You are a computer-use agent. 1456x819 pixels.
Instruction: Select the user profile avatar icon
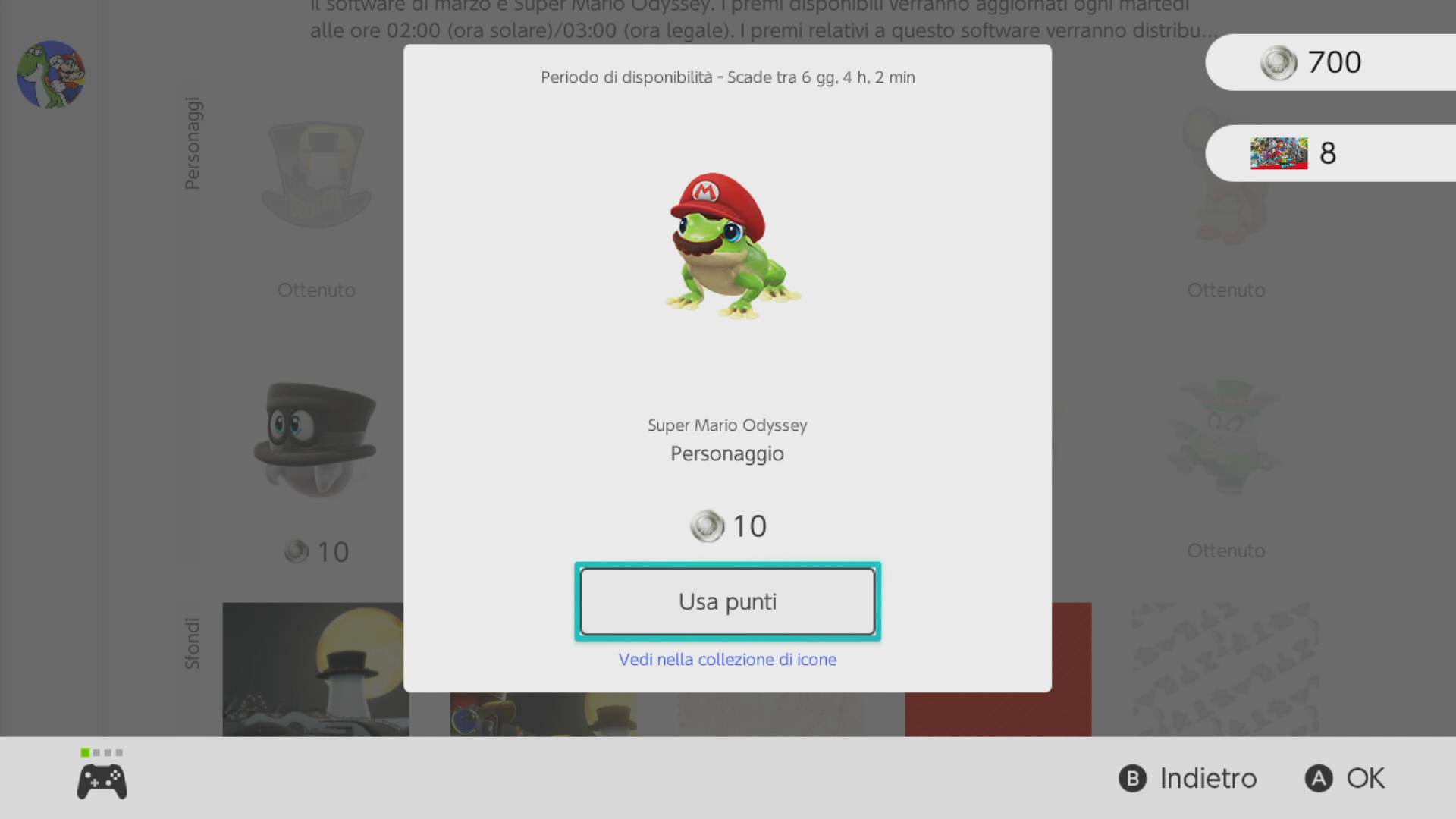tap(51, 74)
